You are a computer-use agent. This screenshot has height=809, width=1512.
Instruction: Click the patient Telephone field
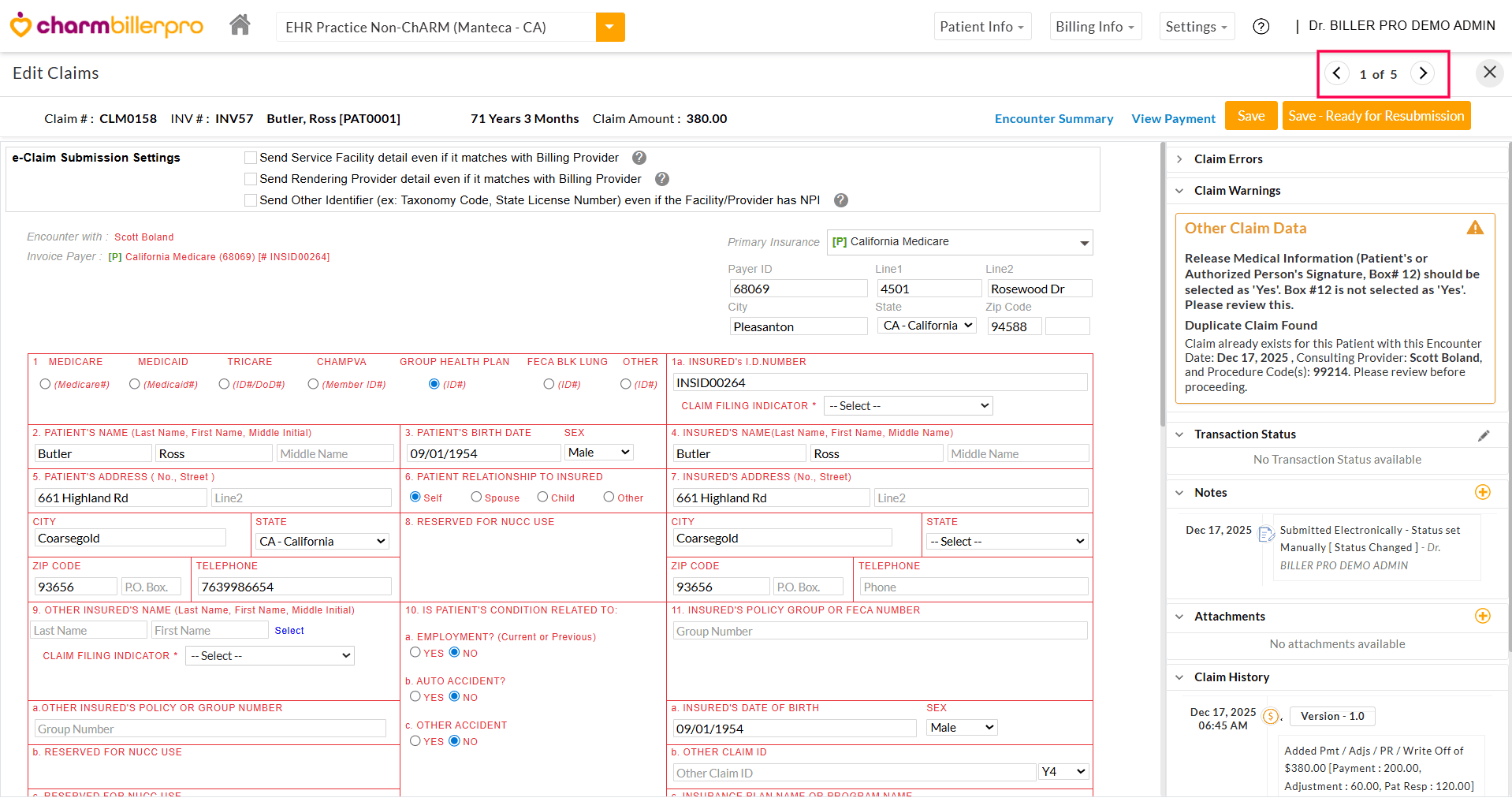tap(294, 587)
